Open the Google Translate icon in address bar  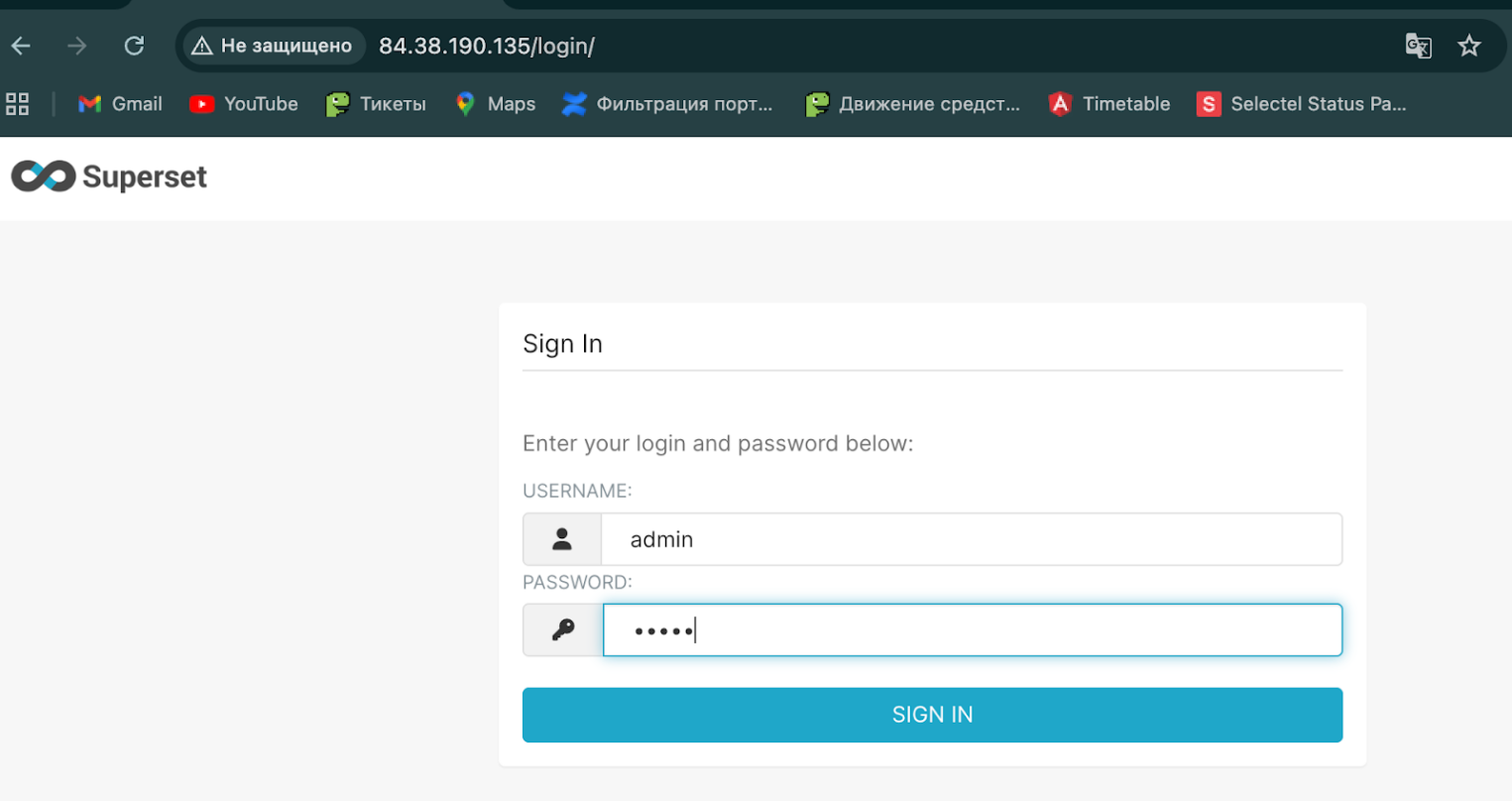[x=1418, y=46]
